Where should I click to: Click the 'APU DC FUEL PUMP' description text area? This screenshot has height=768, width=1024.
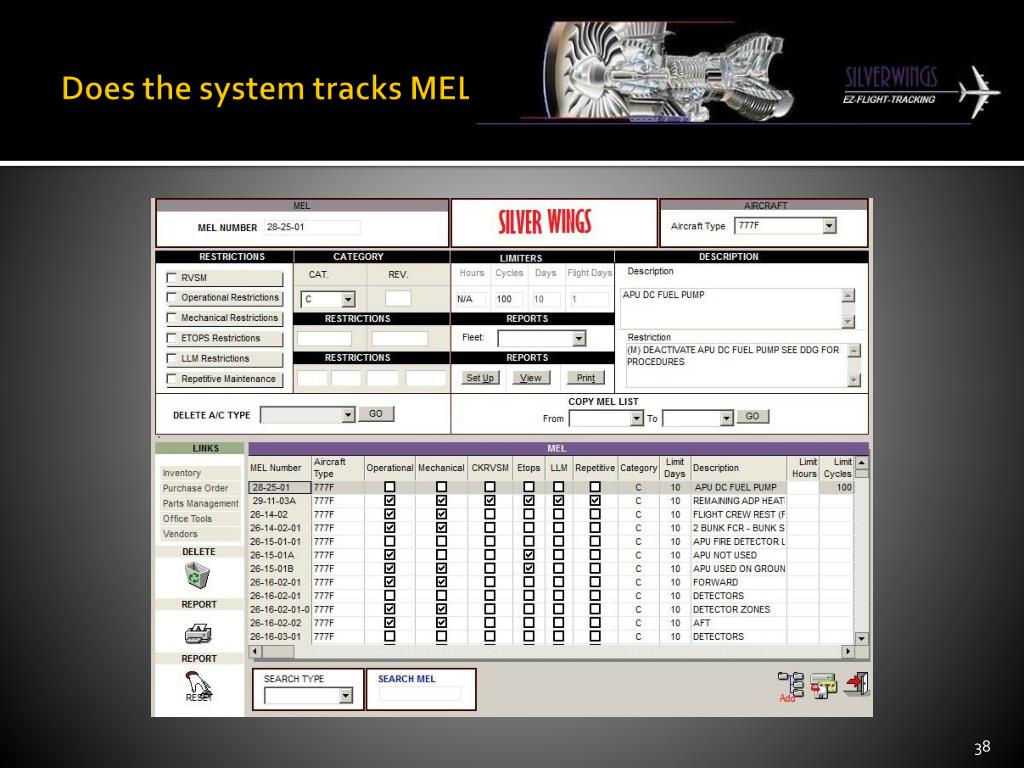tap(730, 308)
